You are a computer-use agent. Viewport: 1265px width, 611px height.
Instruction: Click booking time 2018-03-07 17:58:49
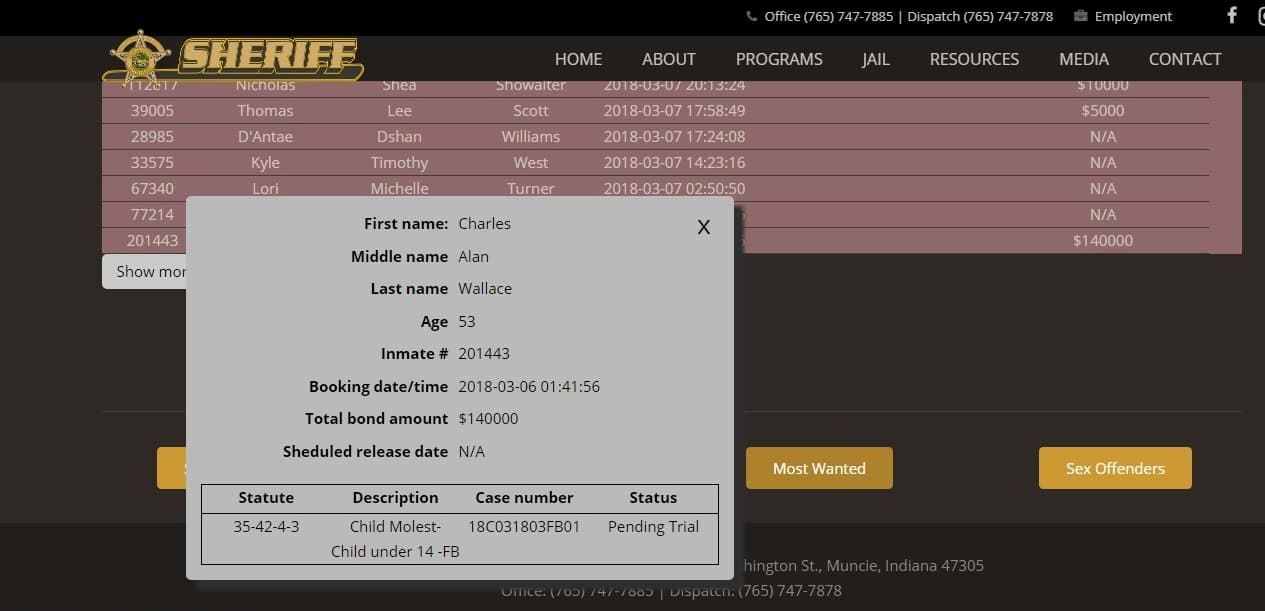[674, 110]
